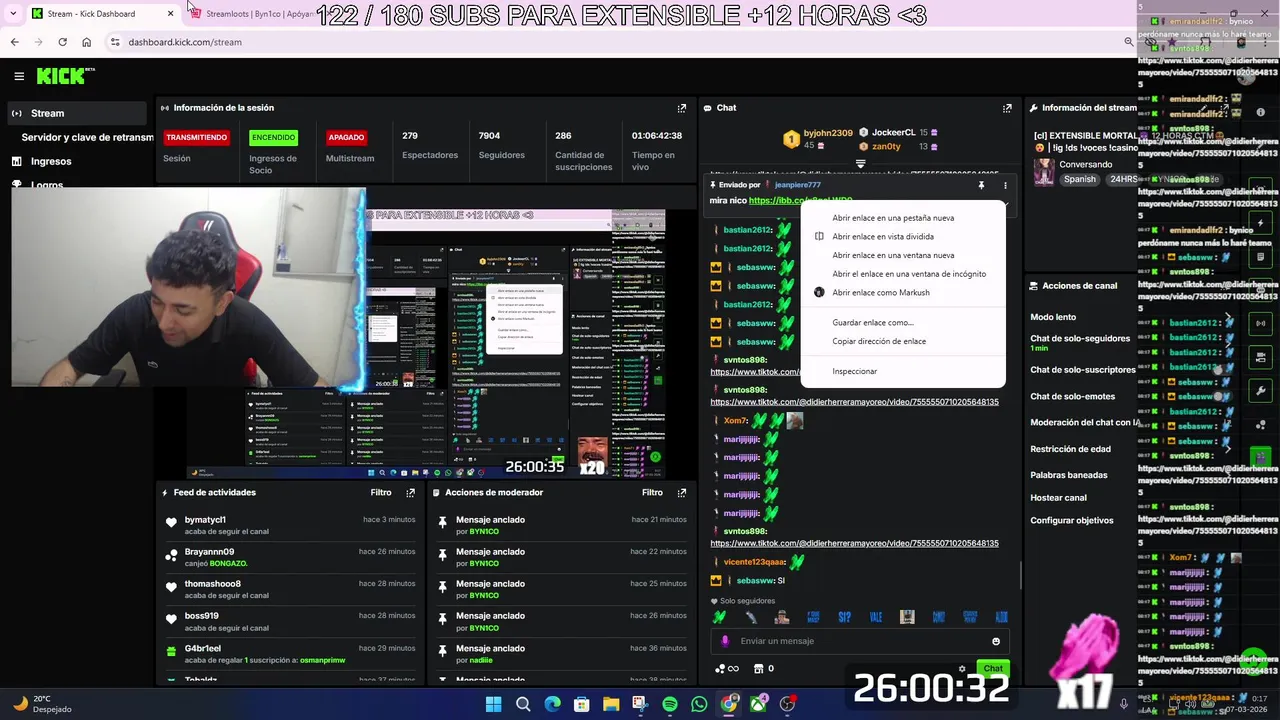Open Filtro in Acciones de moderador
This screenshot has height=720, width=1280.
coord(652,493)
